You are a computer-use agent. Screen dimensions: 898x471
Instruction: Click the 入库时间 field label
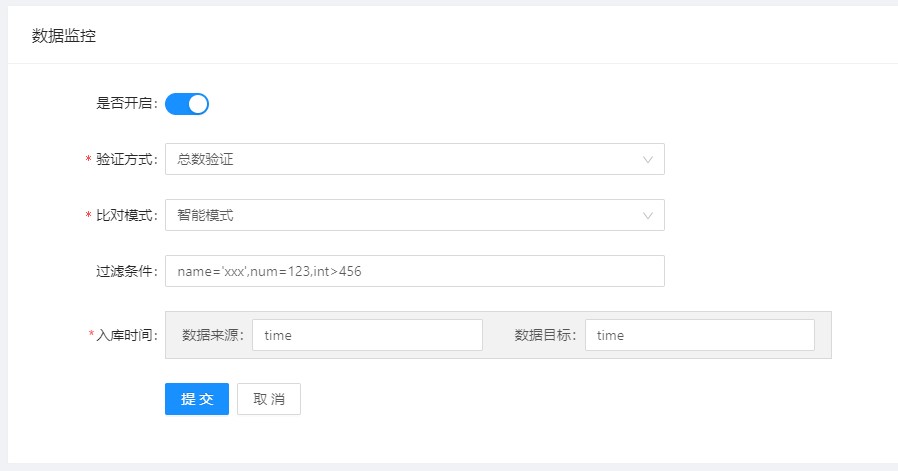126,335
